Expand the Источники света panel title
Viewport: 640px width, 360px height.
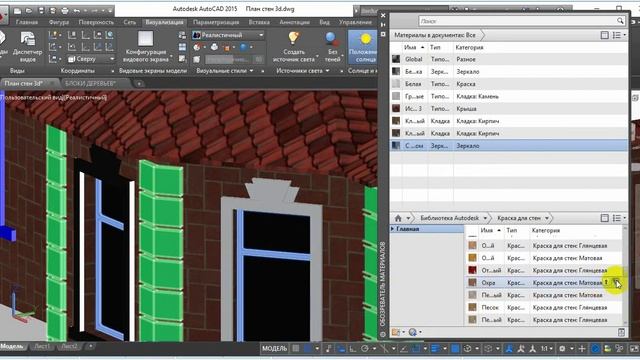[x=302, y=71]
